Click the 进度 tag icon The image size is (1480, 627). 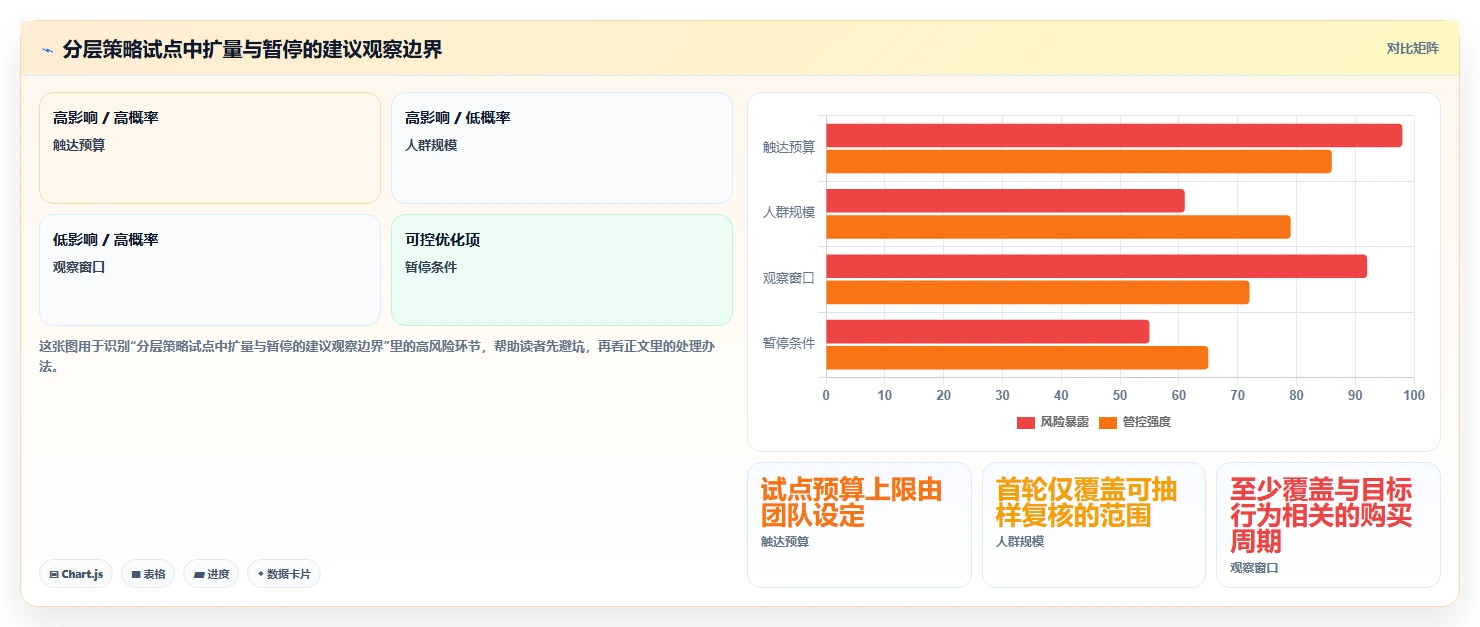(x=199, y=574)
